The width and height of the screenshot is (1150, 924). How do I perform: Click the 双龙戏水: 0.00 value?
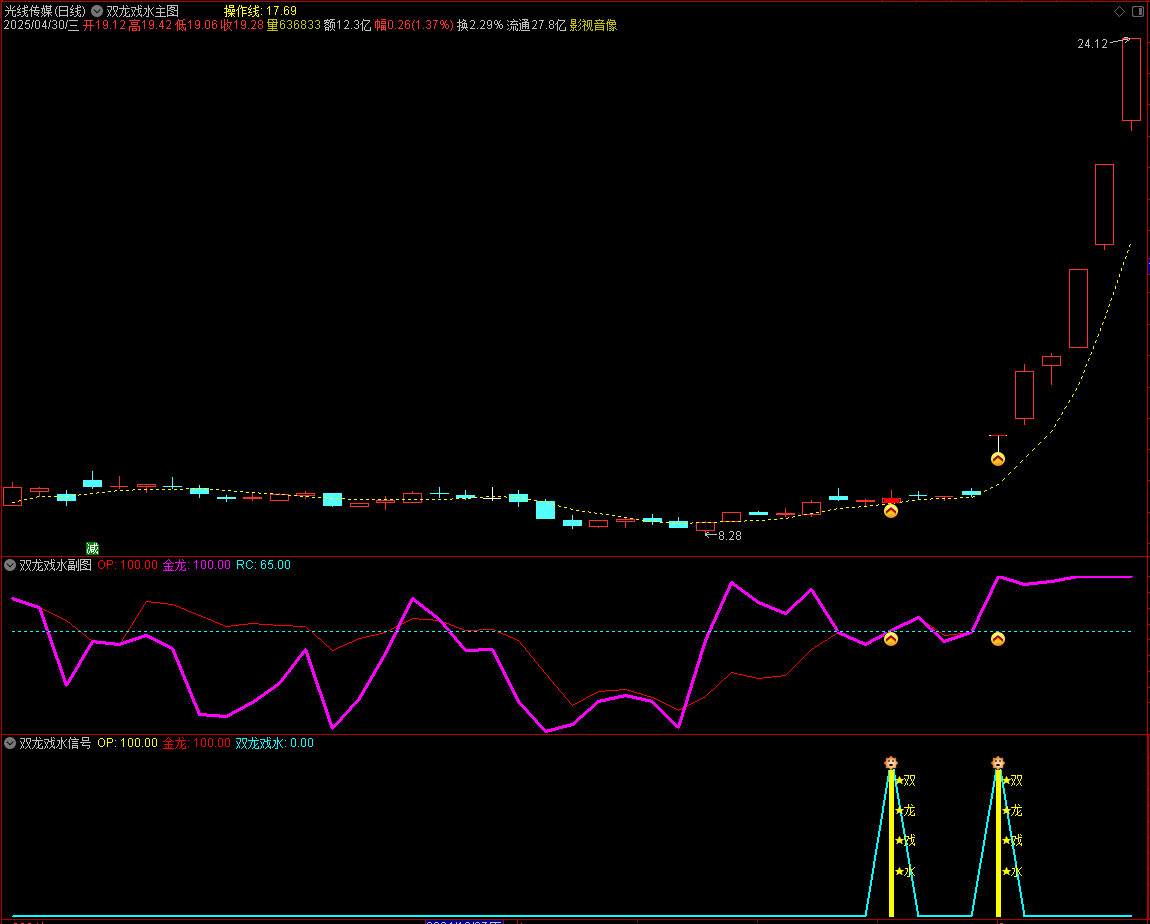click(x=274, y=743)
